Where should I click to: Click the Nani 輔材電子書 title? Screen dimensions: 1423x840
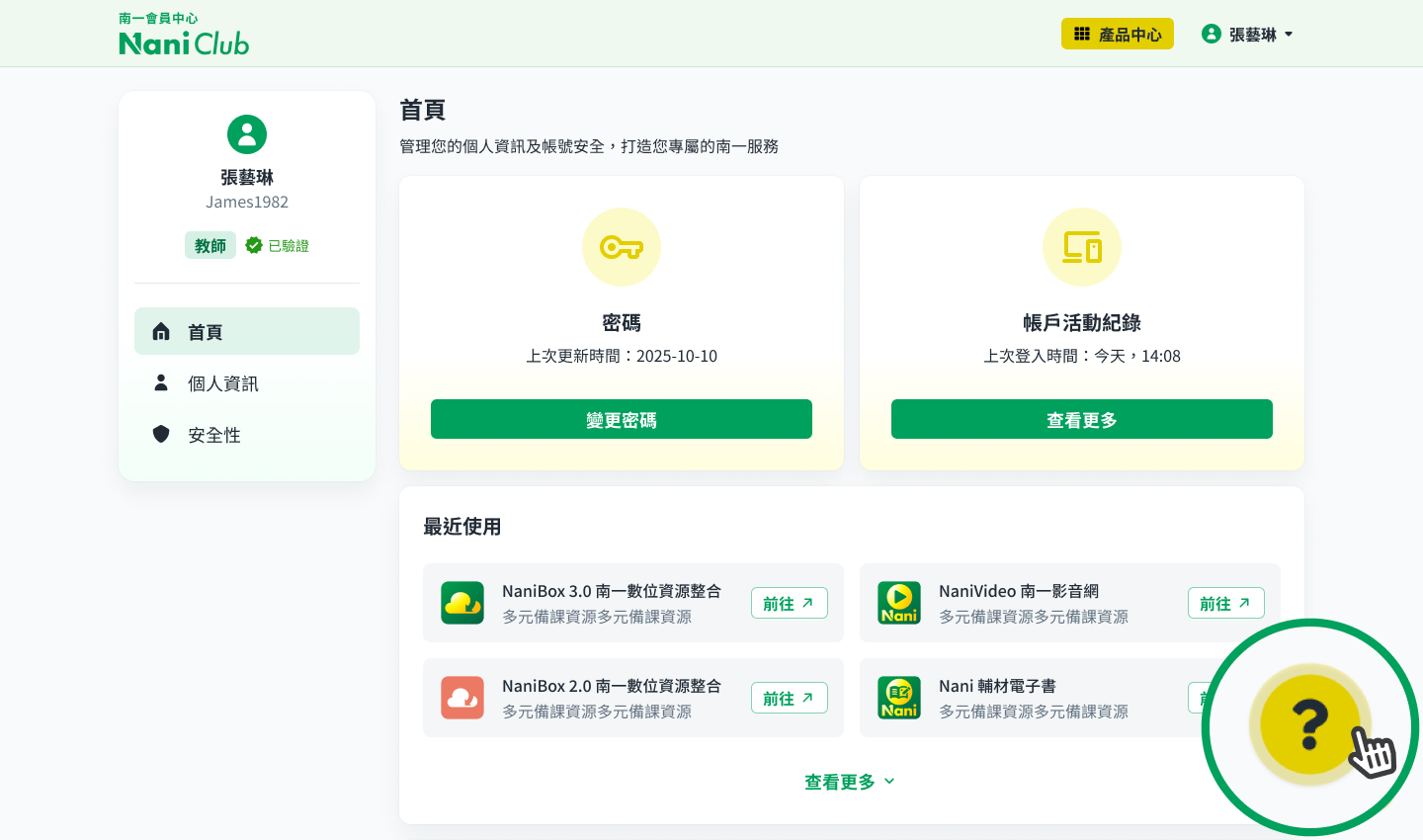[997, 686]
